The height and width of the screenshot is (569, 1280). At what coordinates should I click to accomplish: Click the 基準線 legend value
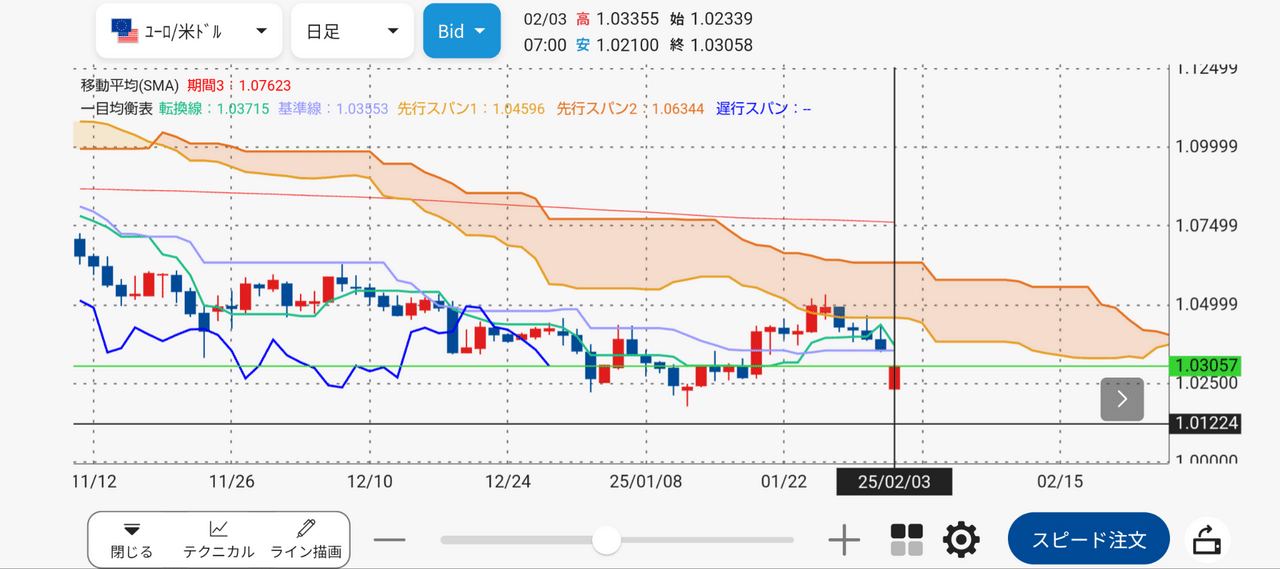tap(362, 108)
